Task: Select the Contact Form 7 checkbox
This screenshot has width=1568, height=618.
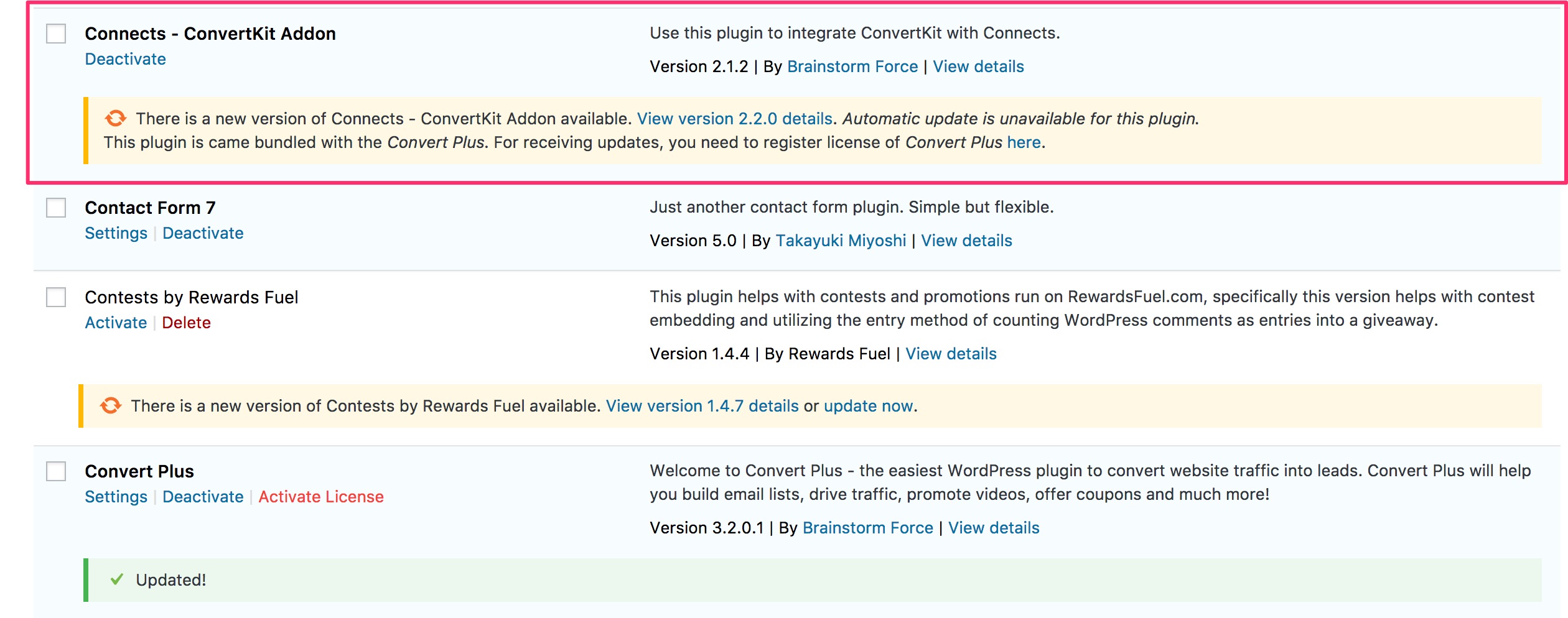Action: click(56, 208)
